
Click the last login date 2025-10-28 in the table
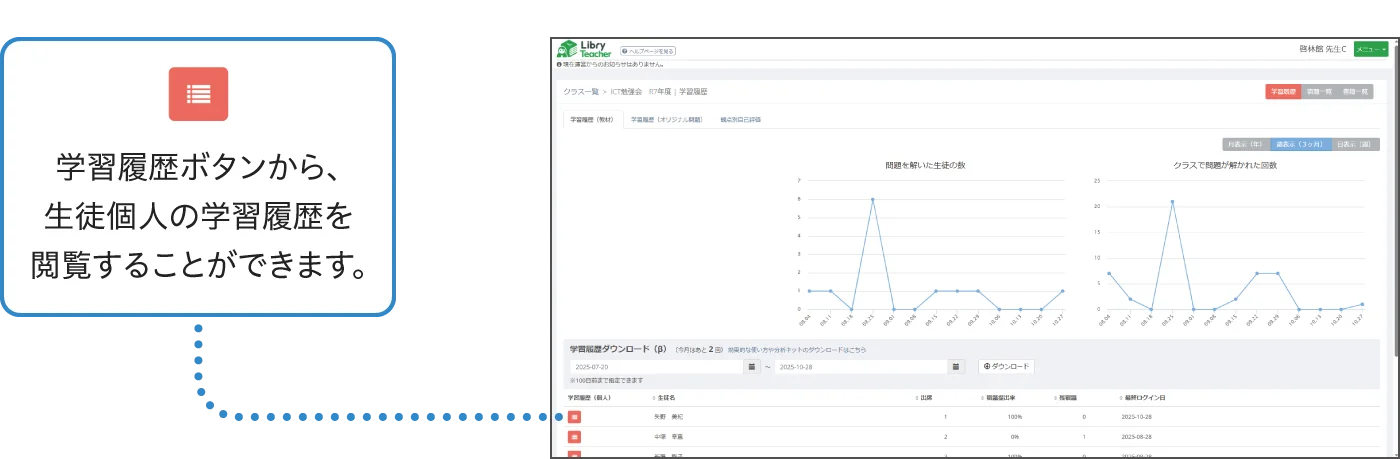(x=1139, y=417)
